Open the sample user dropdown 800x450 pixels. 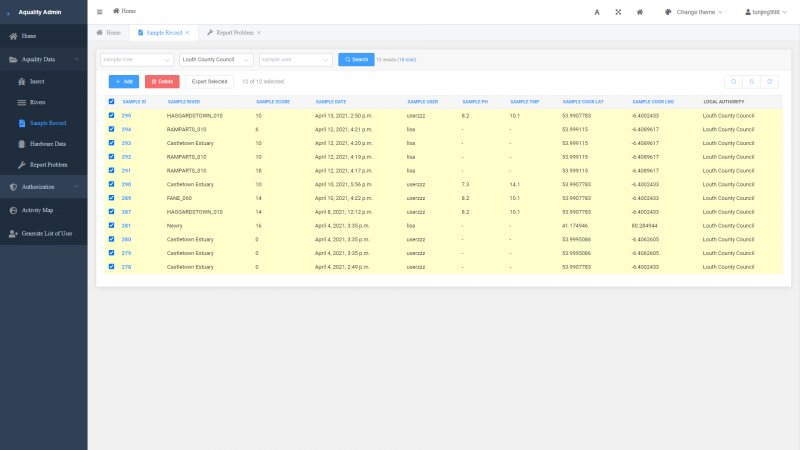pyautogui.click(x=295, y=60)
